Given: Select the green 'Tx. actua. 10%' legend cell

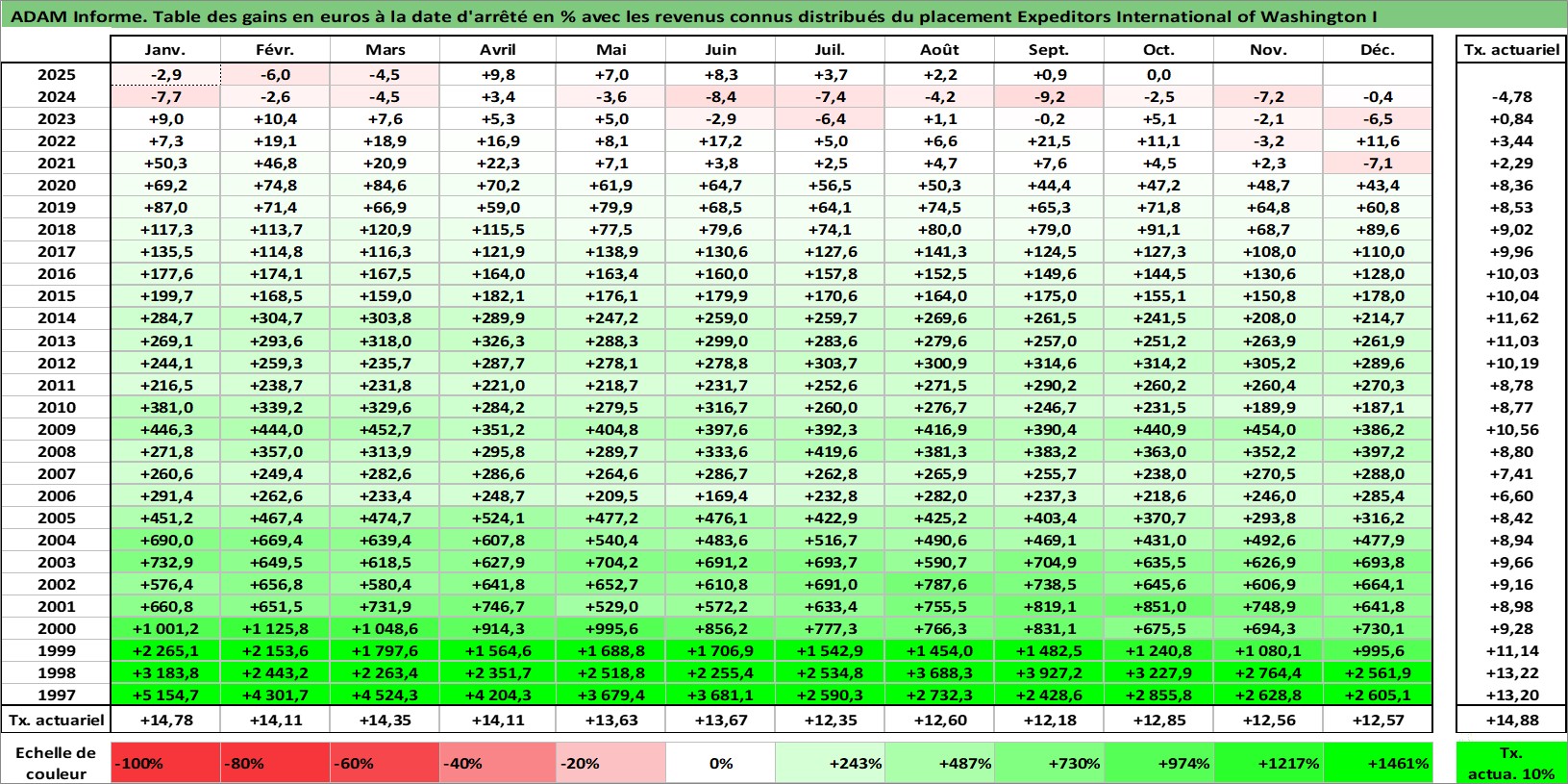Looking at the screenshot, I should pos(1512,762).
